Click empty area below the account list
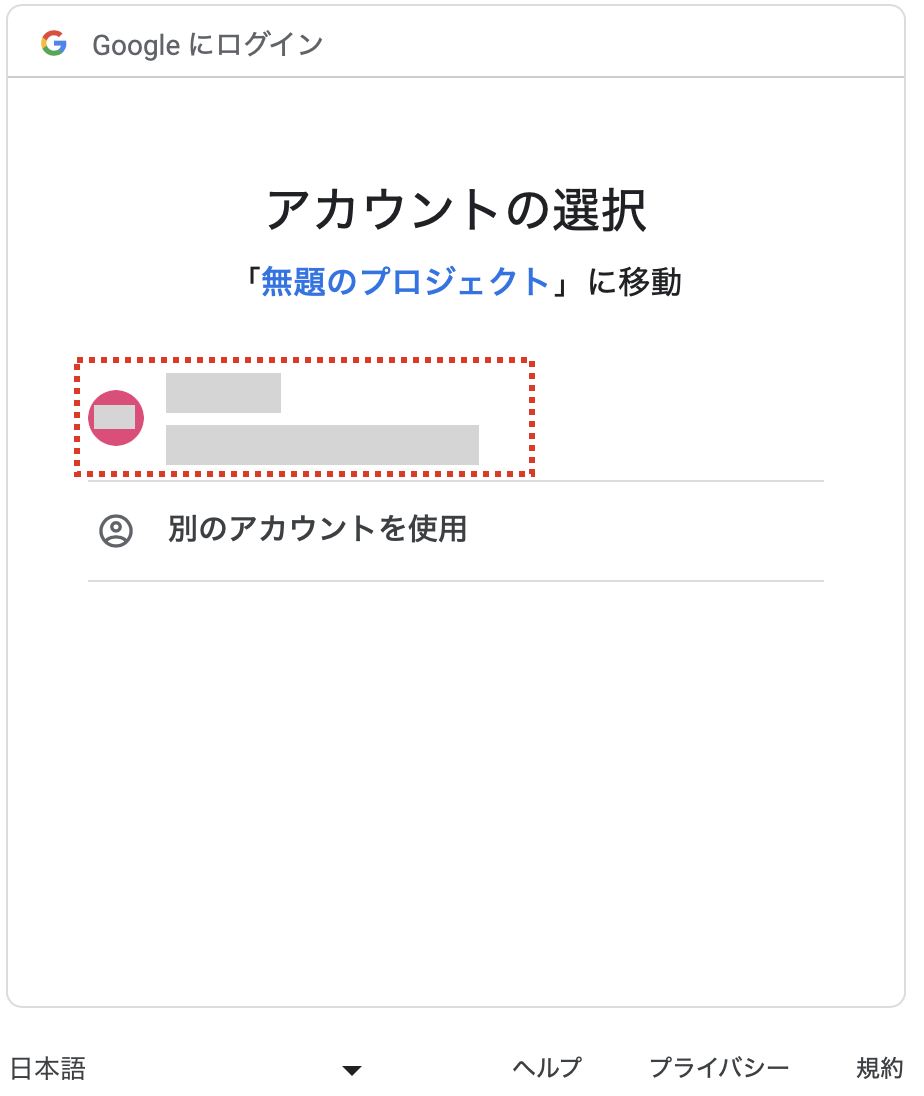 point(456,790)
